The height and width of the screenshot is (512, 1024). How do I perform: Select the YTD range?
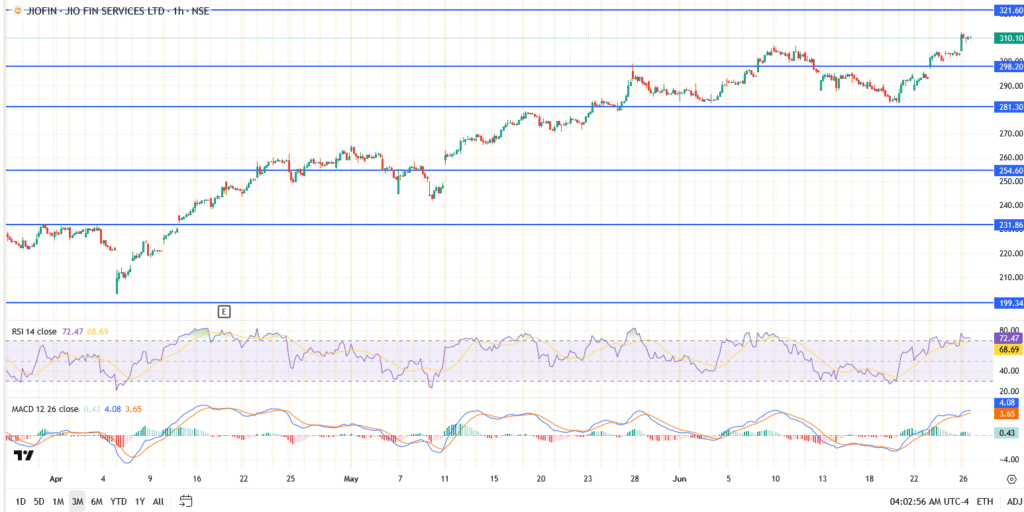(x=118, y=501)
